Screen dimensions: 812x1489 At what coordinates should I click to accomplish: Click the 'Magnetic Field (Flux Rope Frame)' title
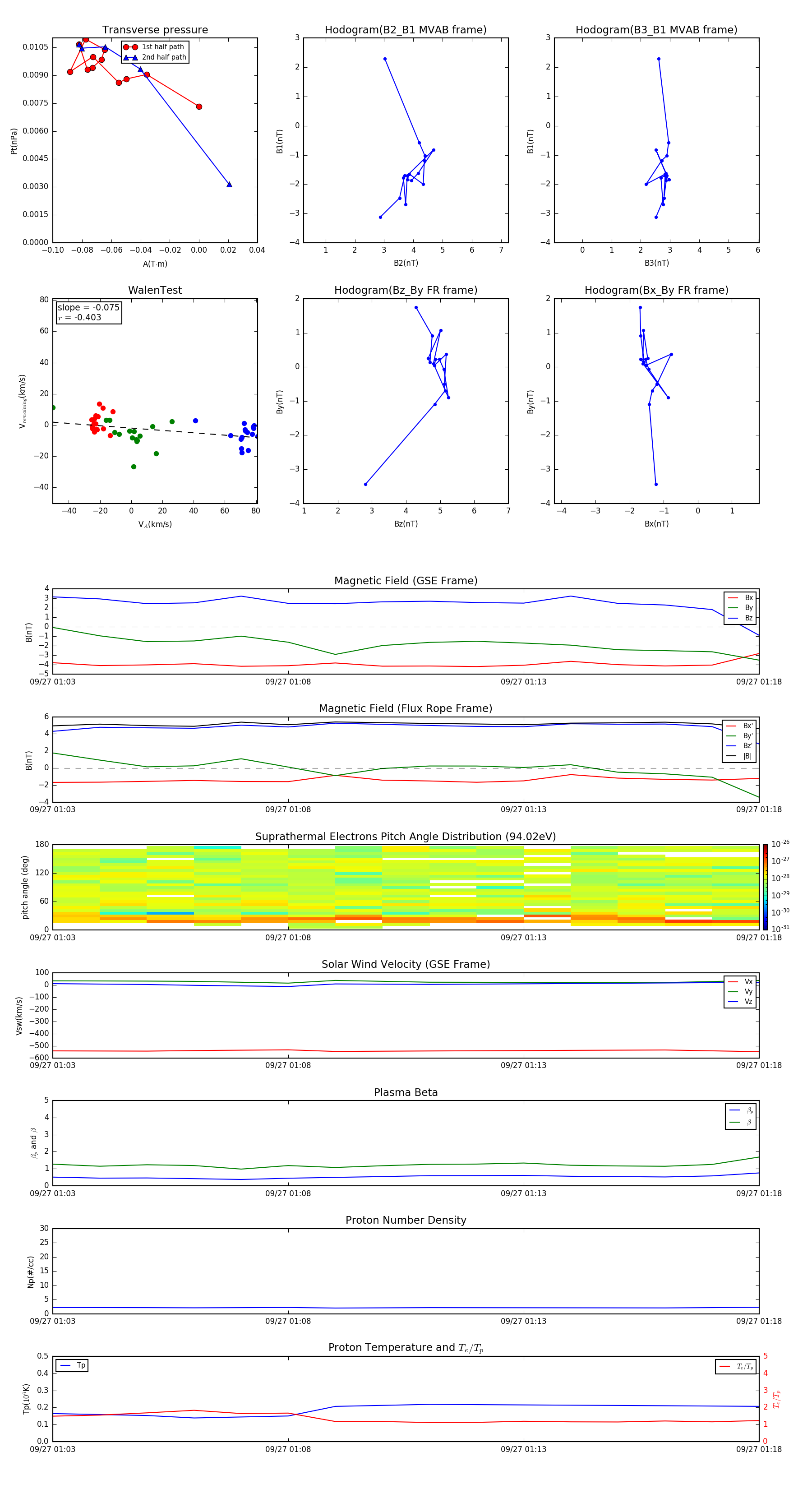(x=406, y=709)
